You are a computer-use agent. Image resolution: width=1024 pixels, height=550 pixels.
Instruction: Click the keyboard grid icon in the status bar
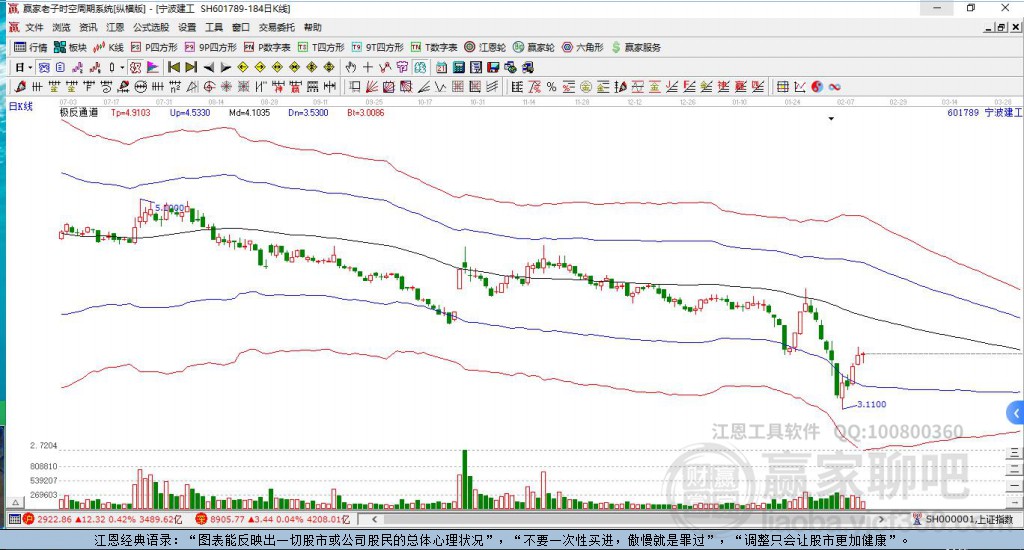[14, 519]
